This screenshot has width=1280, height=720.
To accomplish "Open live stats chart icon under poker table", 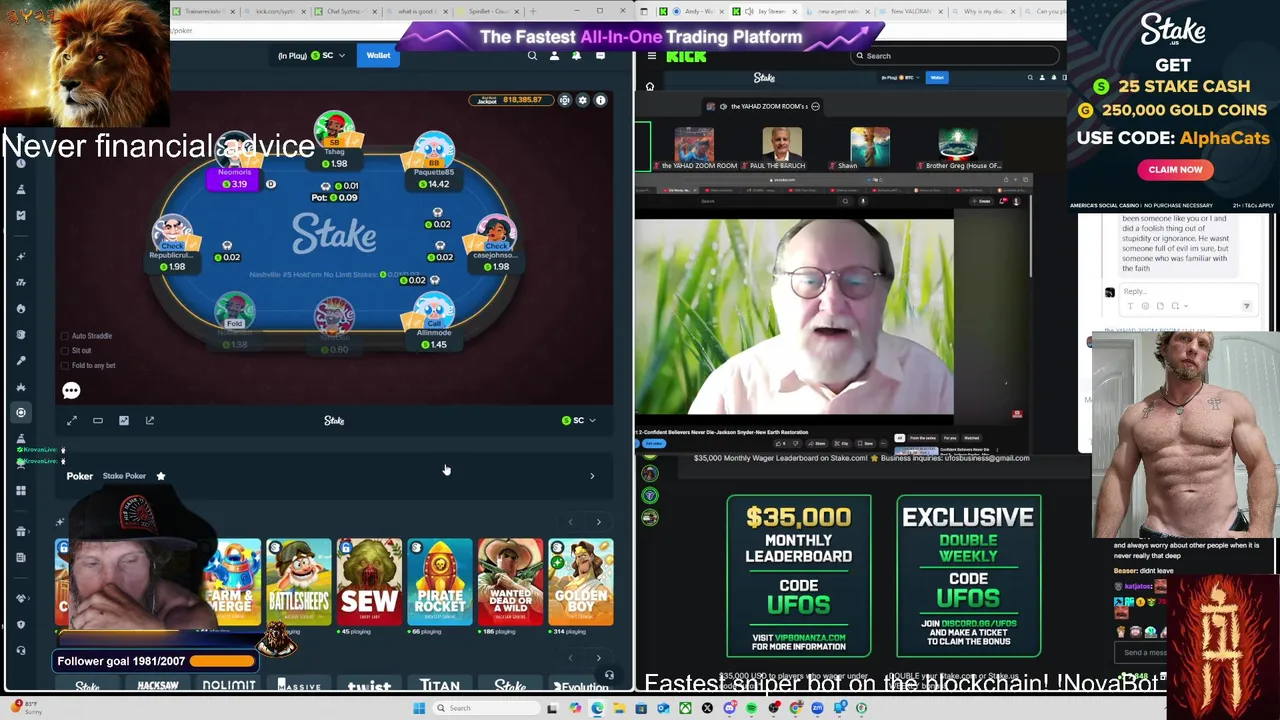I will [x=124, y=421].
